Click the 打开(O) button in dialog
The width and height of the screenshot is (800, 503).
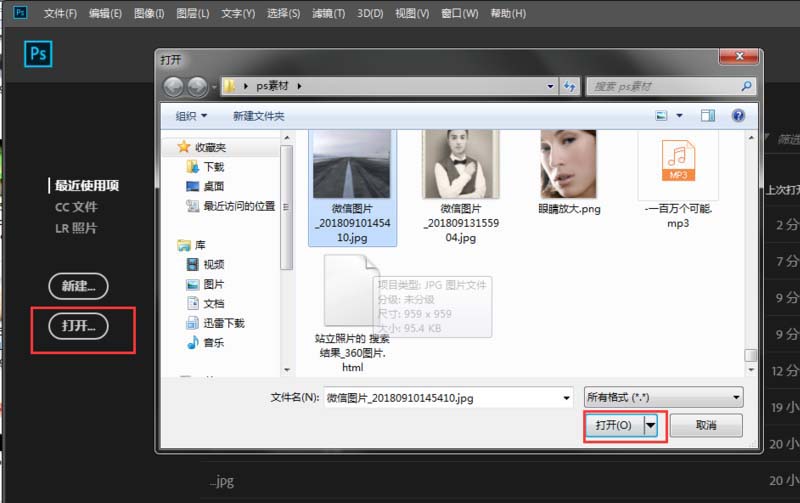point(614,425)
